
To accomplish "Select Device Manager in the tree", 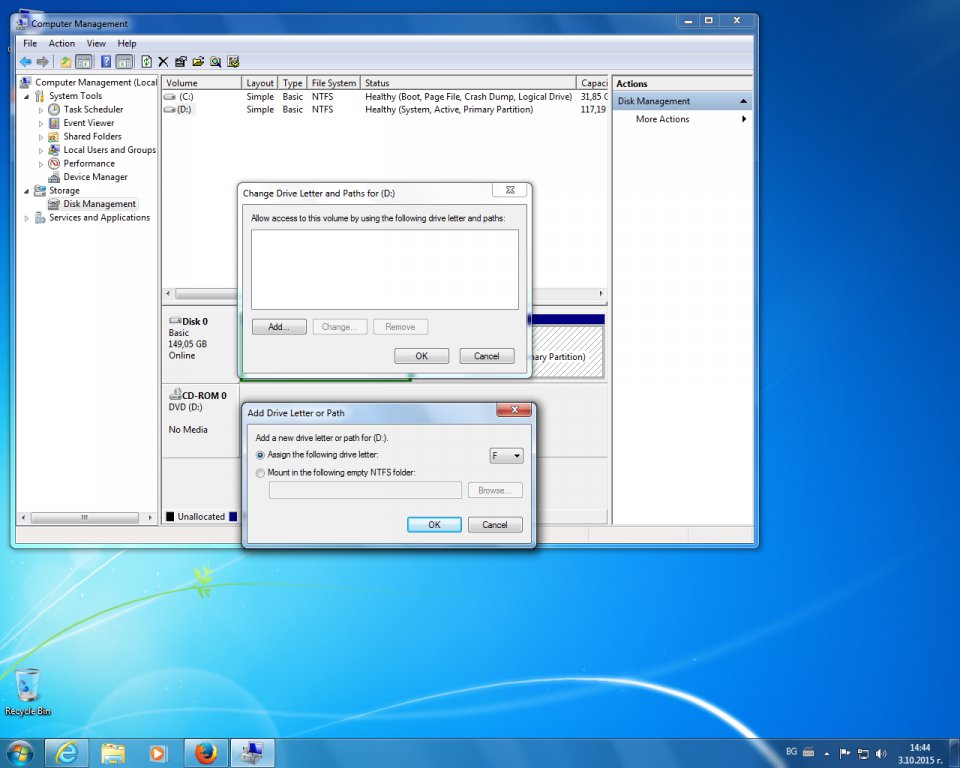I will pos(95,177).
